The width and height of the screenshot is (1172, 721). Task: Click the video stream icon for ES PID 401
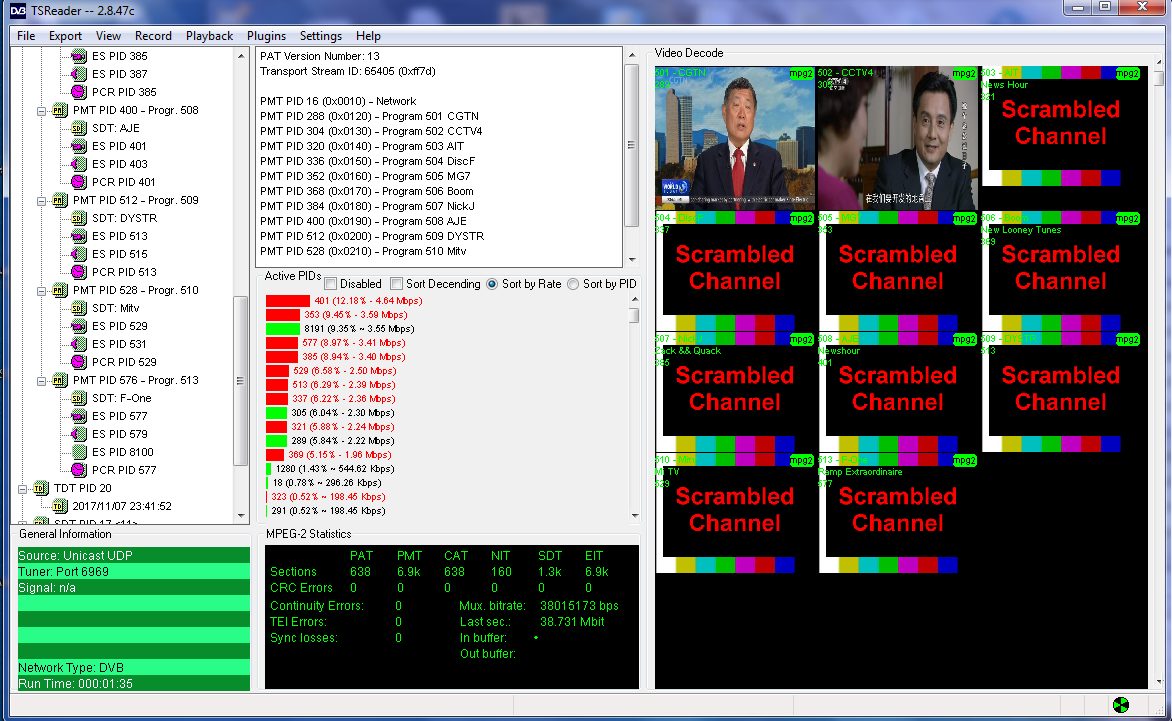[79, 146]
